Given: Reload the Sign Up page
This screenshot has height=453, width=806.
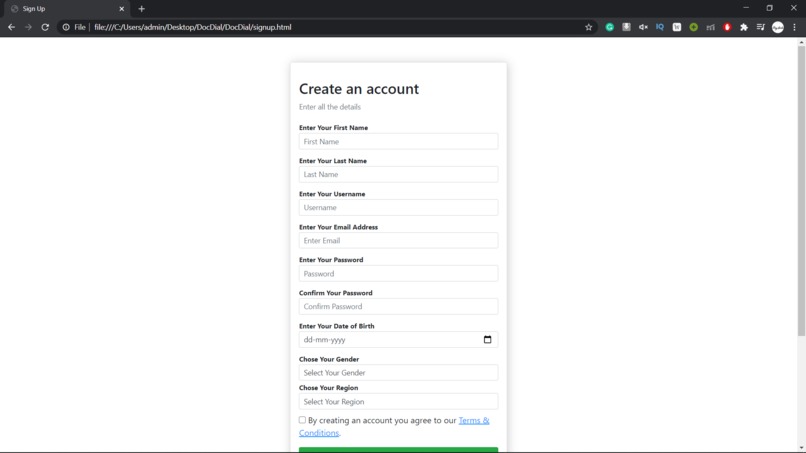Looking at the screenshot, I should pos(45,27).
